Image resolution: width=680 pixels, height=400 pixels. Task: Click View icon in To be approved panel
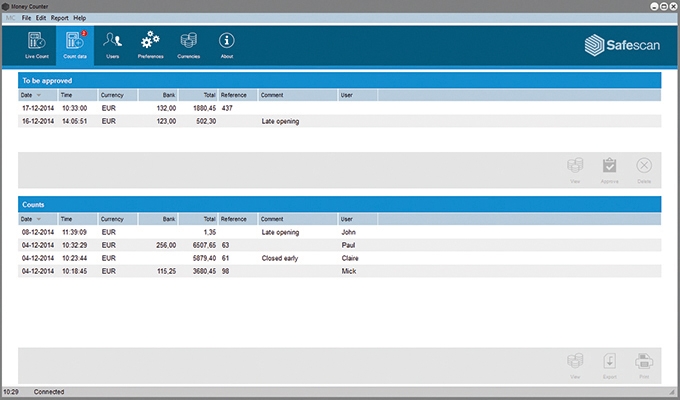pos(575,169)
